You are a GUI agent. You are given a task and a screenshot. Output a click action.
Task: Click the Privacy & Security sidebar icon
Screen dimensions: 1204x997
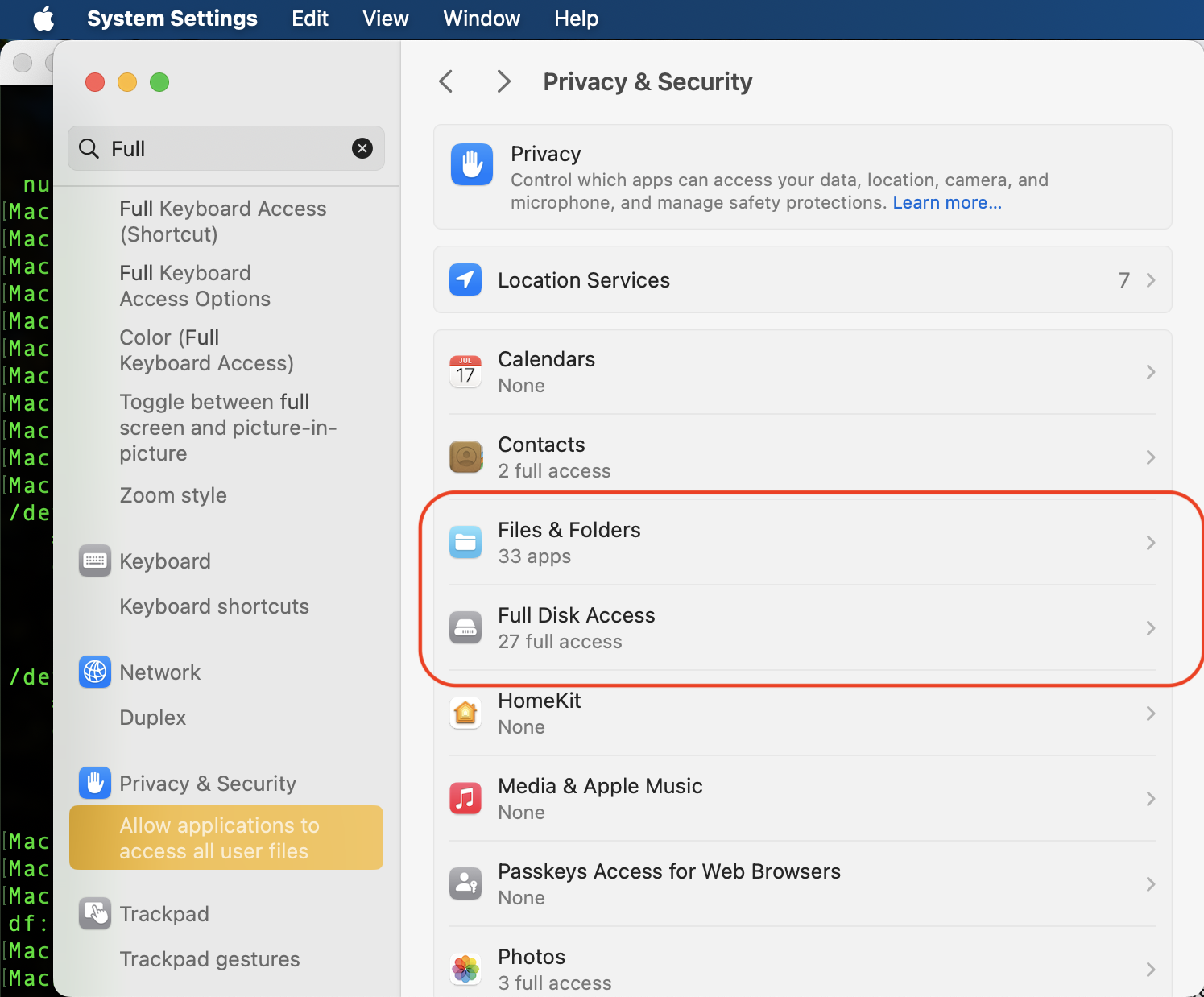point(95,784)
